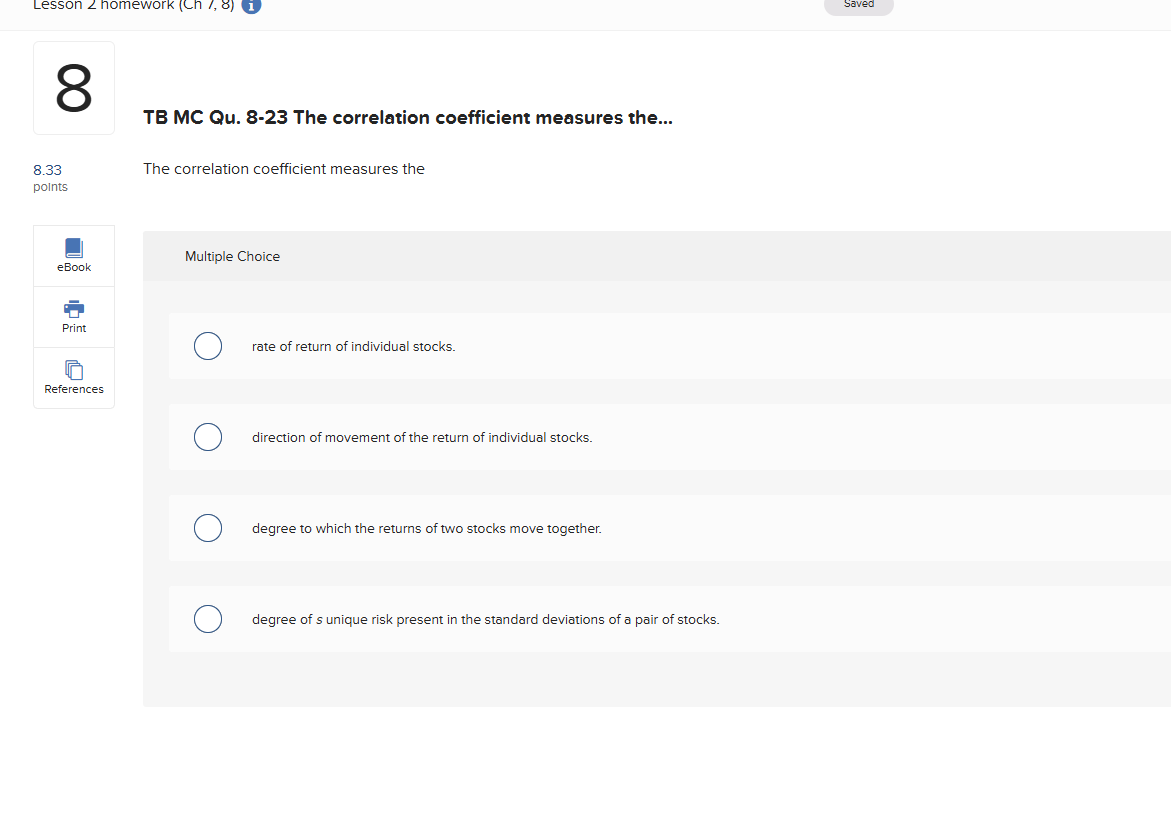This screenshot has width=1171, height=831.
Task: Click the prompt text 'The correlation coefficient measures the'
Action: 284,168
